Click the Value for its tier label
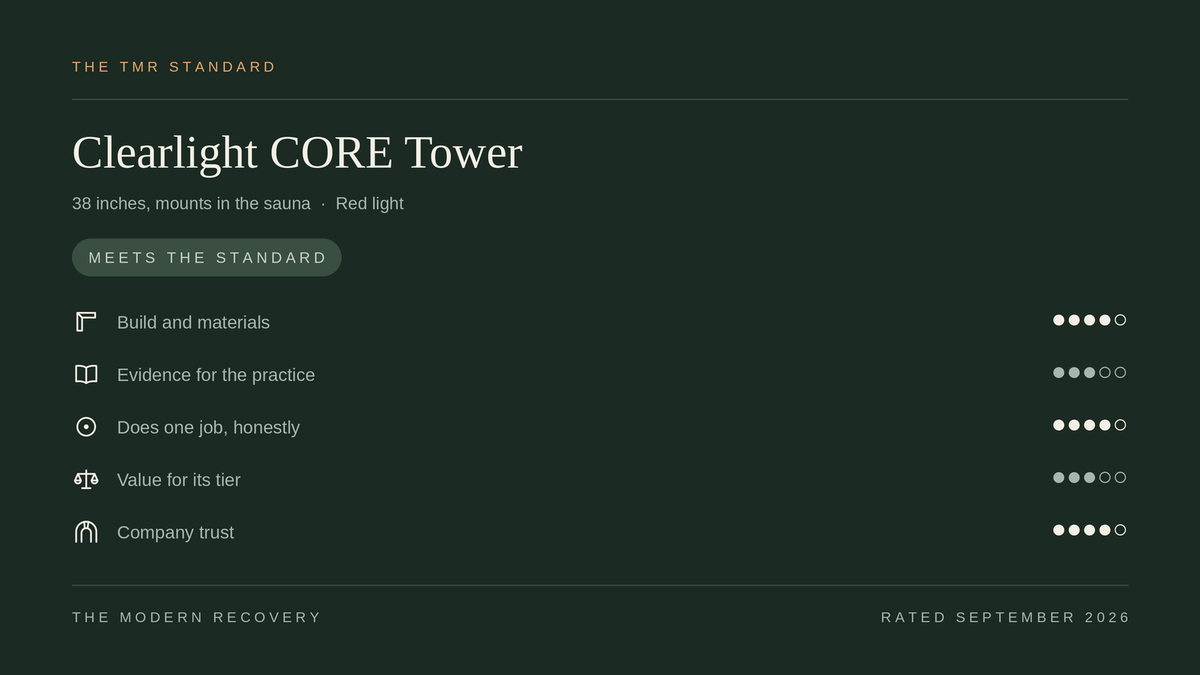 pos(179,480)
